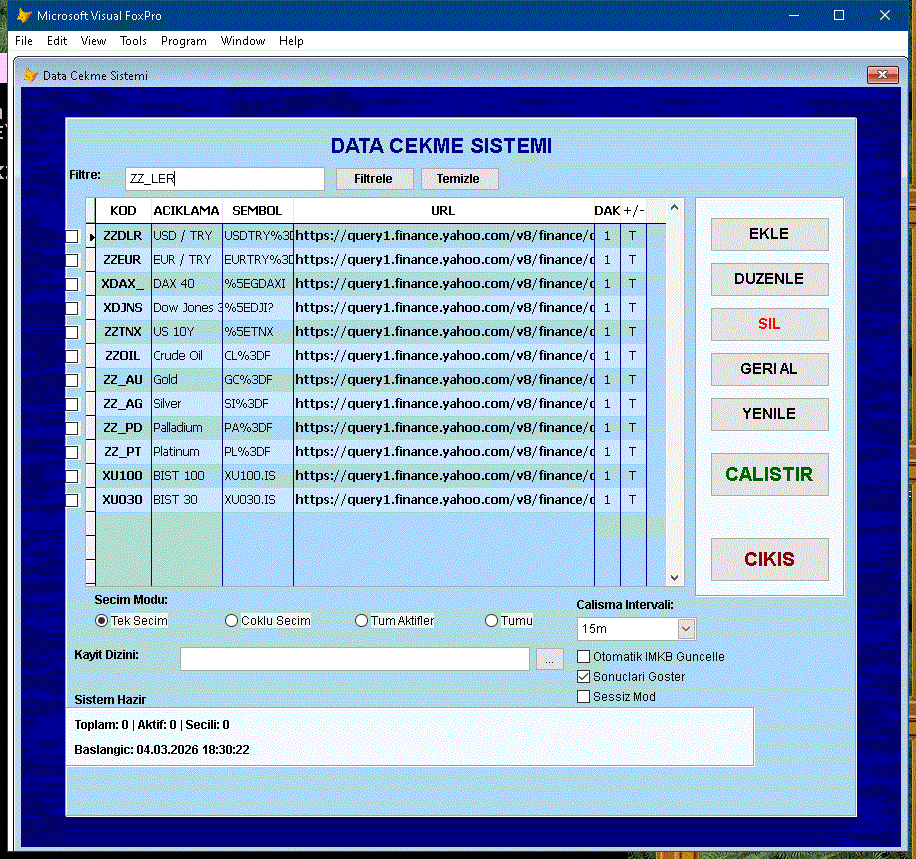Enable the Otomatik IMKB Guncelle checkbox
The height and width of the screenshot is (859, 916).
[x=584, y=657]
